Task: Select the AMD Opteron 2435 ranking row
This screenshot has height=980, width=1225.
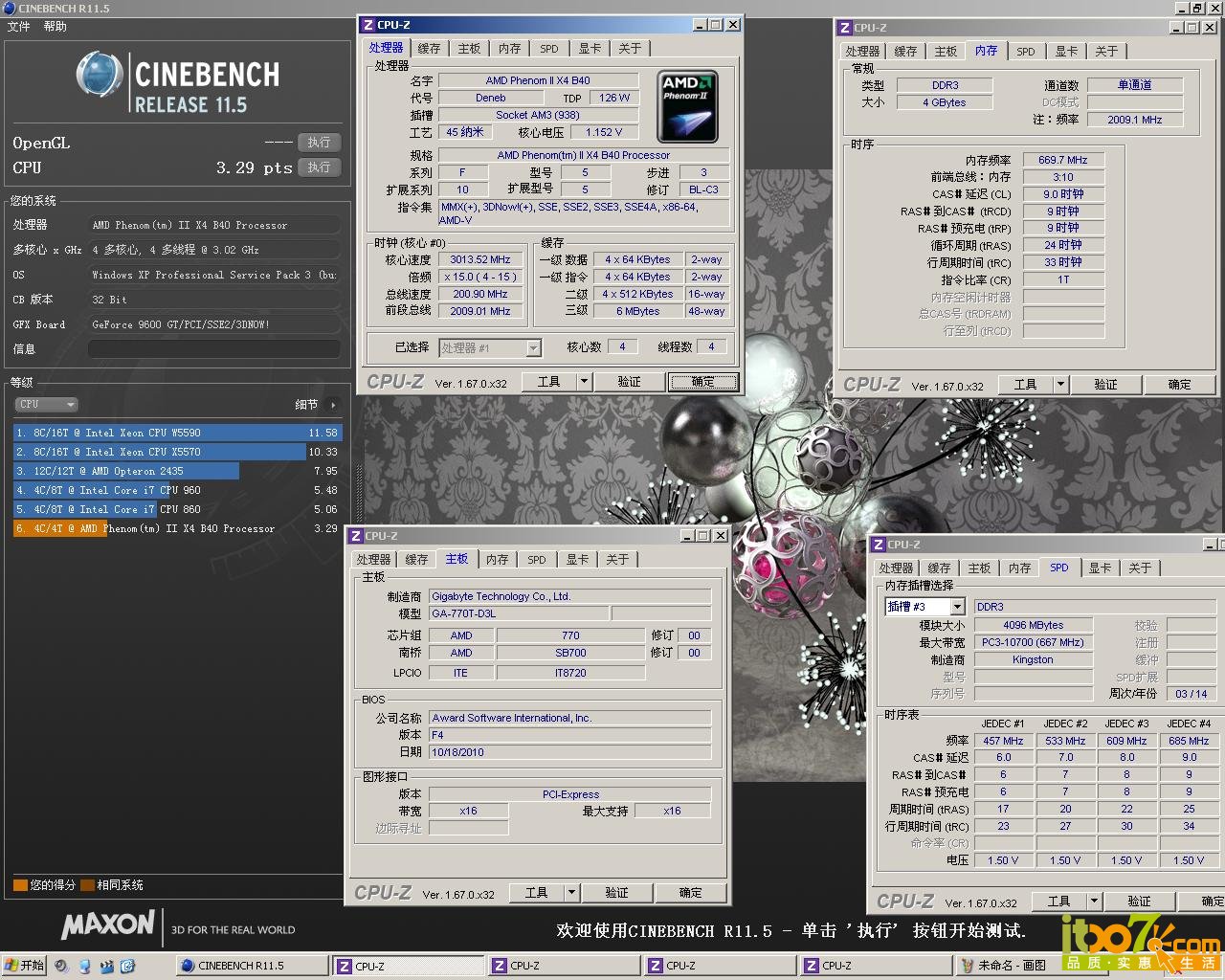Action: (x=177, y=471)
